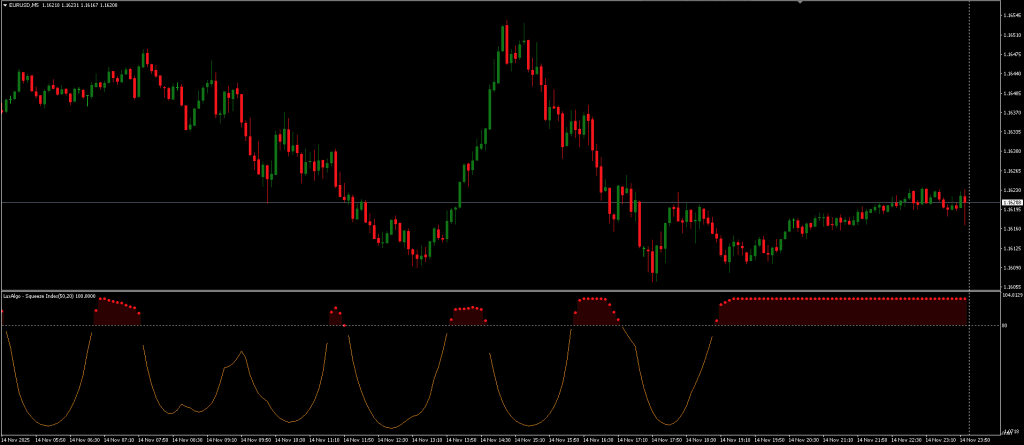
Task: Click the 14 Nov 19:50 time label
Action: pyautogui.click(x=769, y=440)
